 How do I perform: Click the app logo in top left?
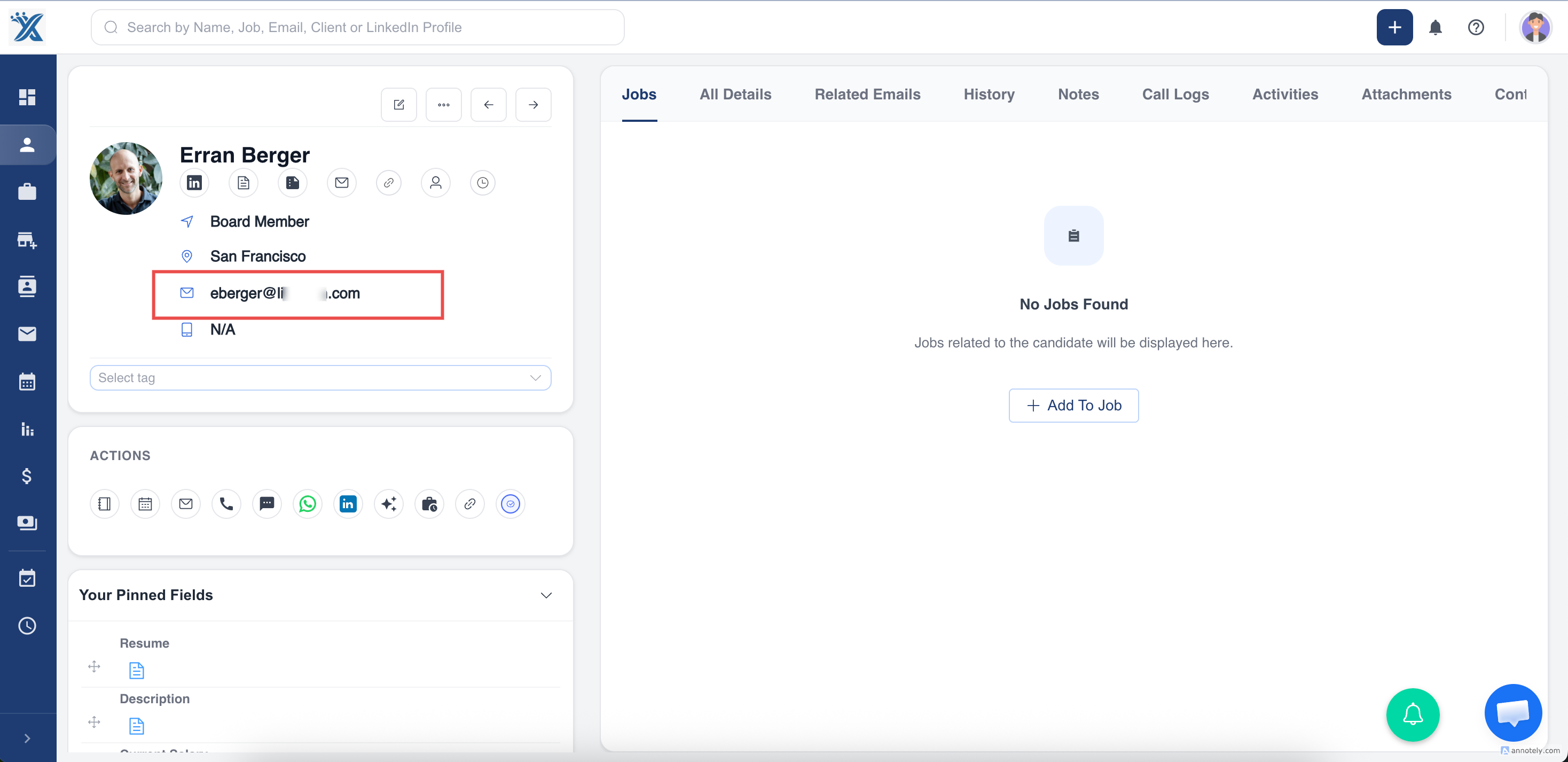(x=27, y=27)
